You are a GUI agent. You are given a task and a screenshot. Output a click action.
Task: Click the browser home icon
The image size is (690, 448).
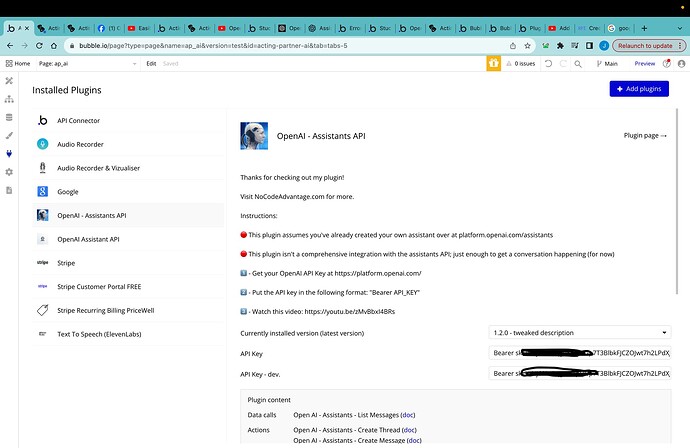point(54,45)
